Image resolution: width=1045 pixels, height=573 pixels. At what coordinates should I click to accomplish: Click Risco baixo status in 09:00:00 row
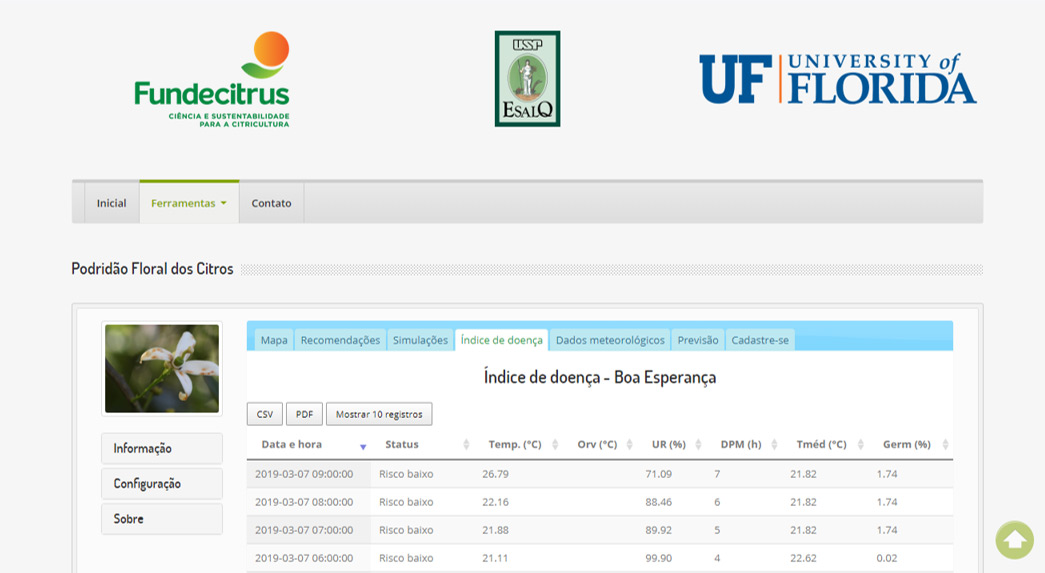coord(406,474)
